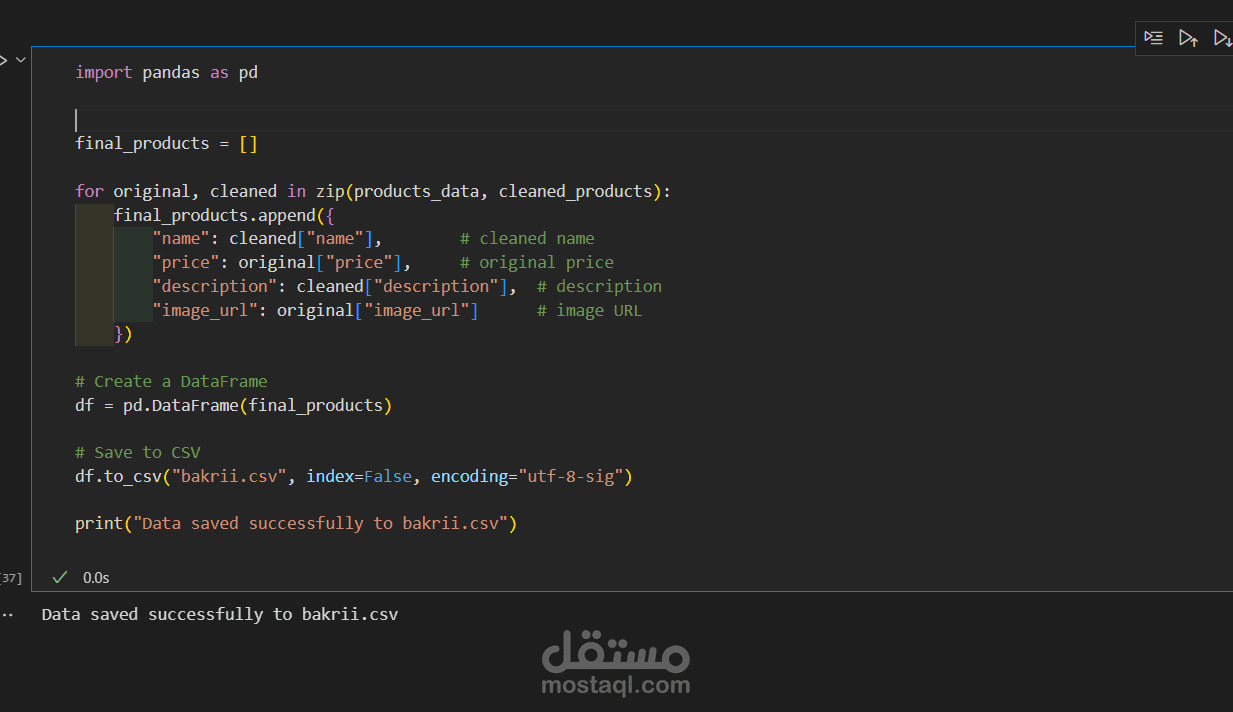This screenshot has width=1233, height=712.
Task: Click the Run by Line icon
Action: pyautogui.click(x=1153, y=38)
